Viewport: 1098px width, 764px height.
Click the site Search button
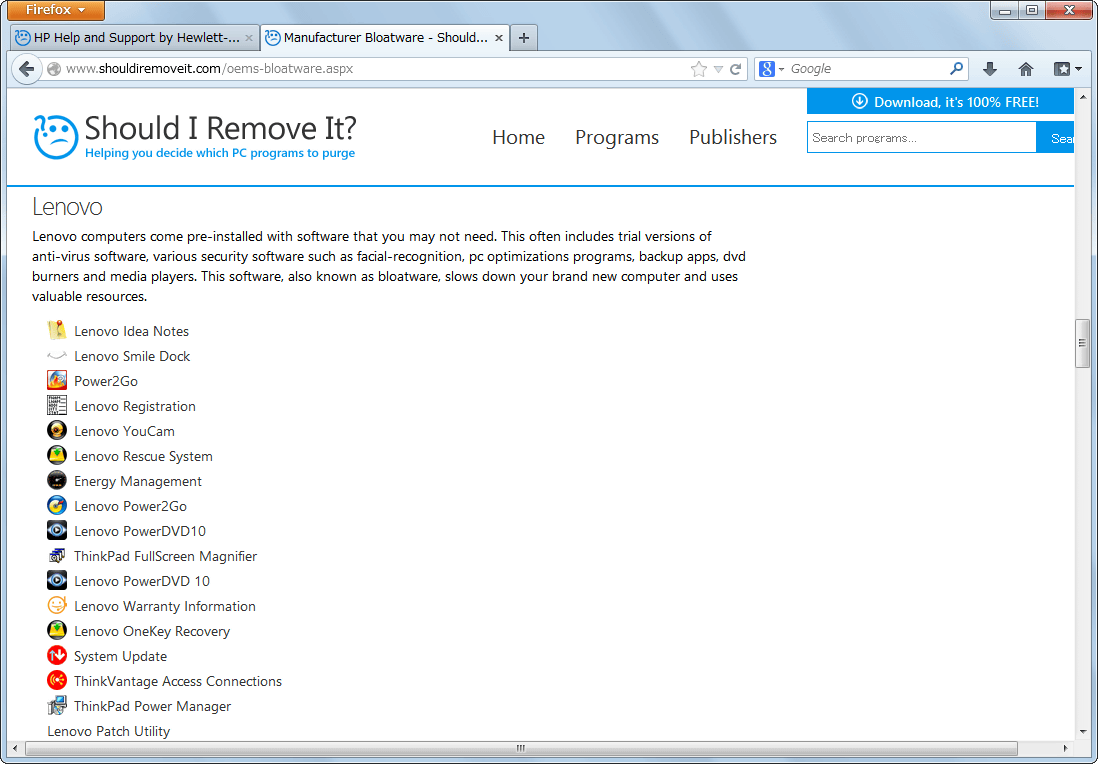coord(1055,138)
